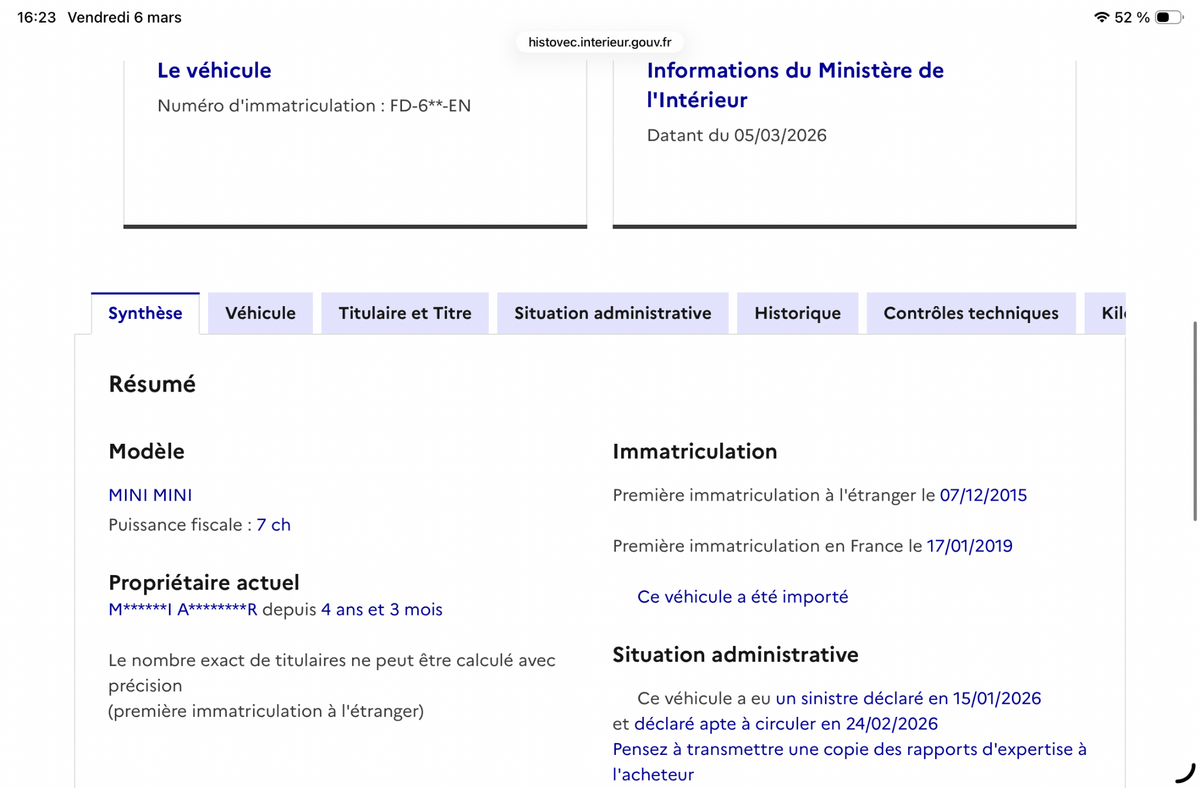Go to the Historique tab
The height and width of the screenshot is (788, 1200).
pos(797,313)
